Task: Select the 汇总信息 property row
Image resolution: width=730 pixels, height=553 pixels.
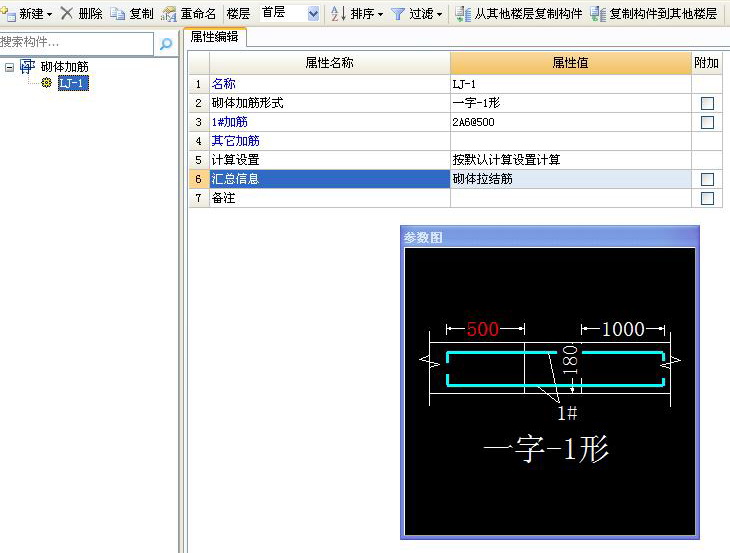Action: point(330,179)
